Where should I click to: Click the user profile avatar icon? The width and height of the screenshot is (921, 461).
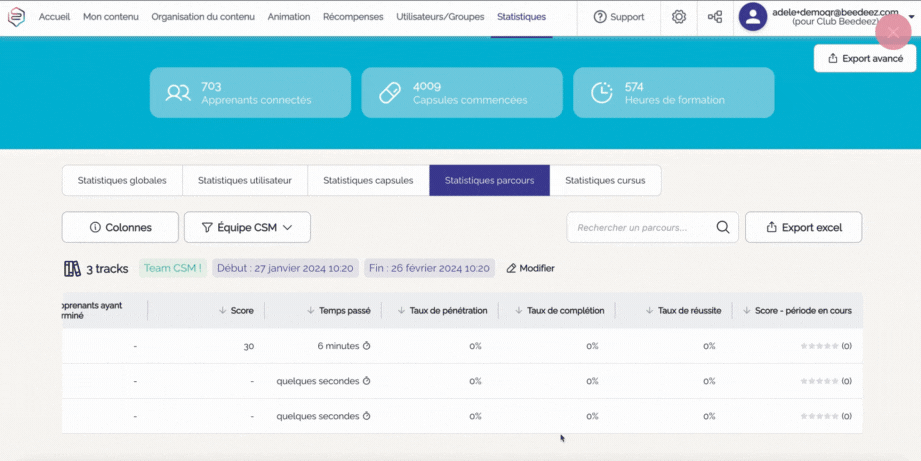[752, 17]
